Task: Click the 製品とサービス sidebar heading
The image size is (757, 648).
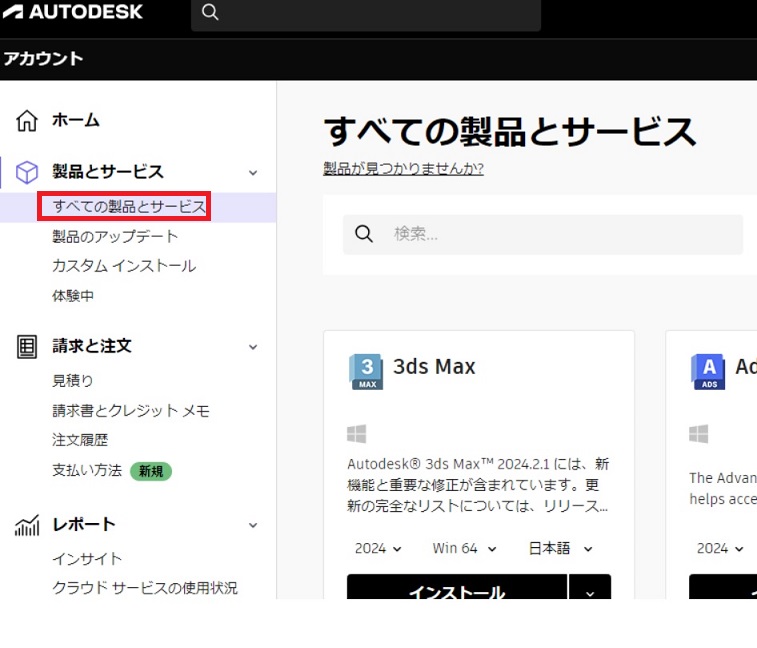Action: coord(108,172)
